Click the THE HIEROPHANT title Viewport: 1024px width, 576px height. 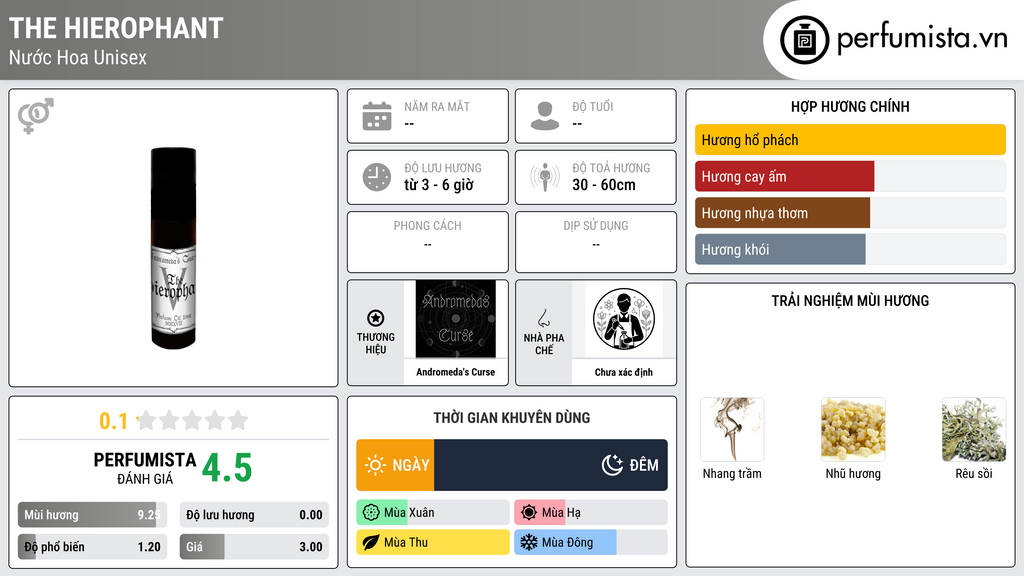[116, 28]
